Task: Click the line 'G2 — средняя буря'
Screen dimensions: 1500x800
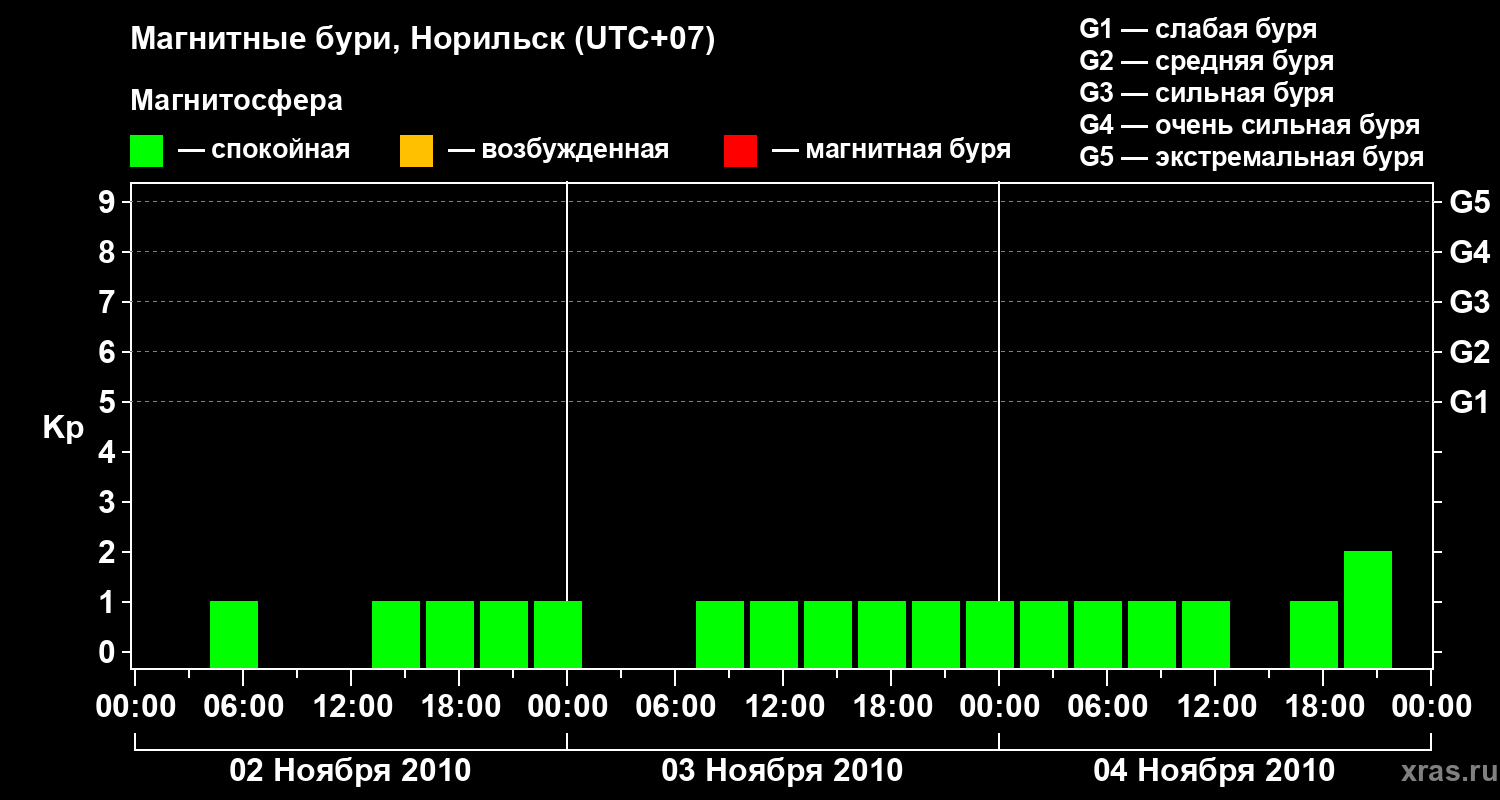Action: click(x=1206, y=61)
